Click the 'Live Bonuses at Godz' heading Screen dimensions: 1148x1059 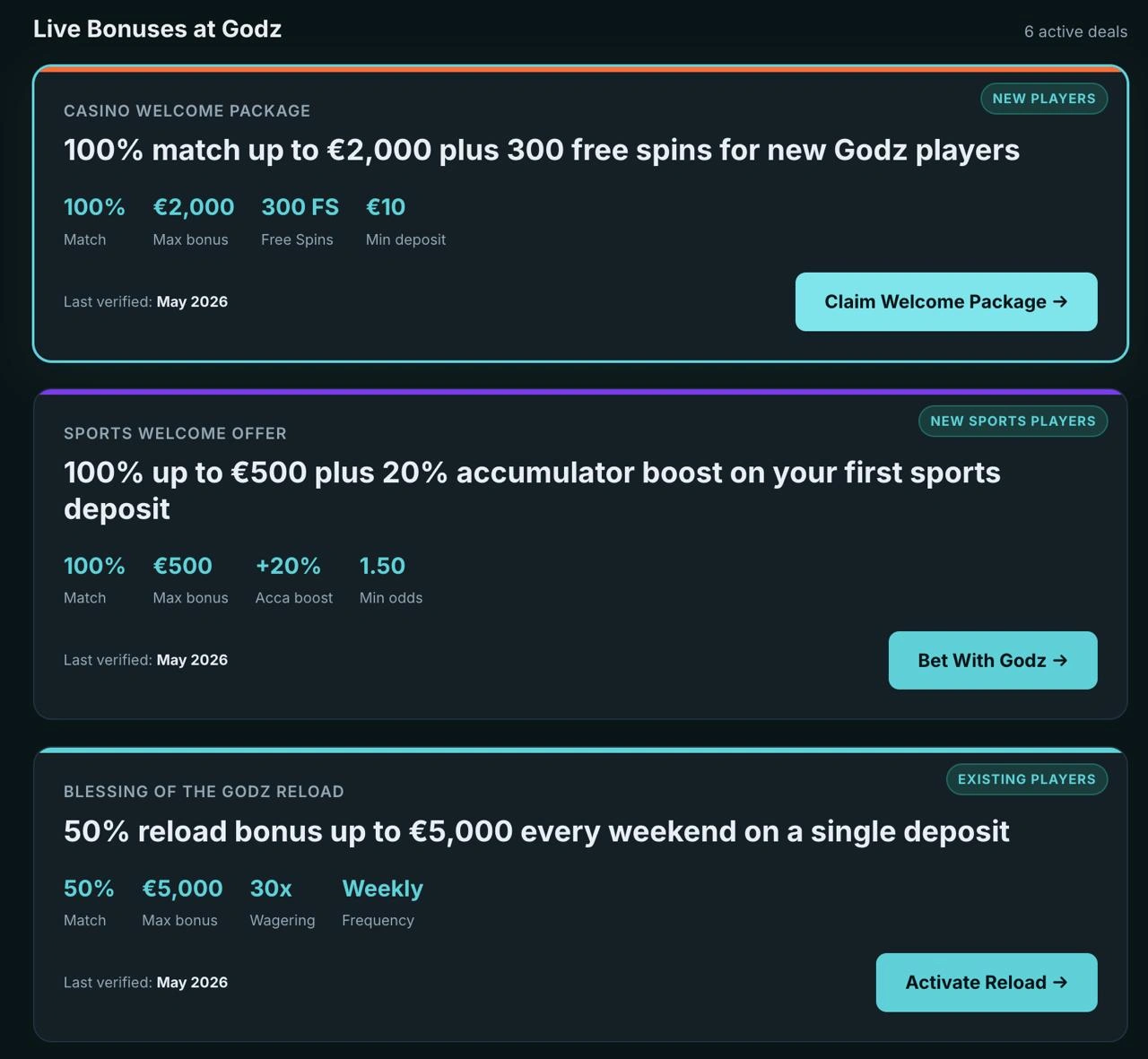(157, 29)
